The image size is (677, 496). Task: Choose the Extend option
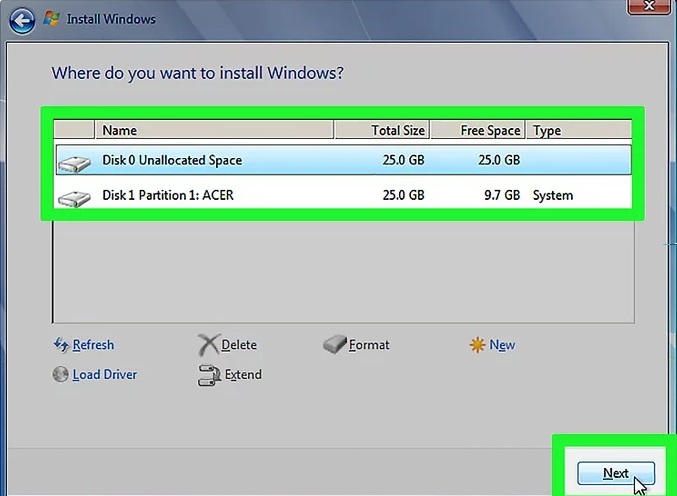[243, 375]
